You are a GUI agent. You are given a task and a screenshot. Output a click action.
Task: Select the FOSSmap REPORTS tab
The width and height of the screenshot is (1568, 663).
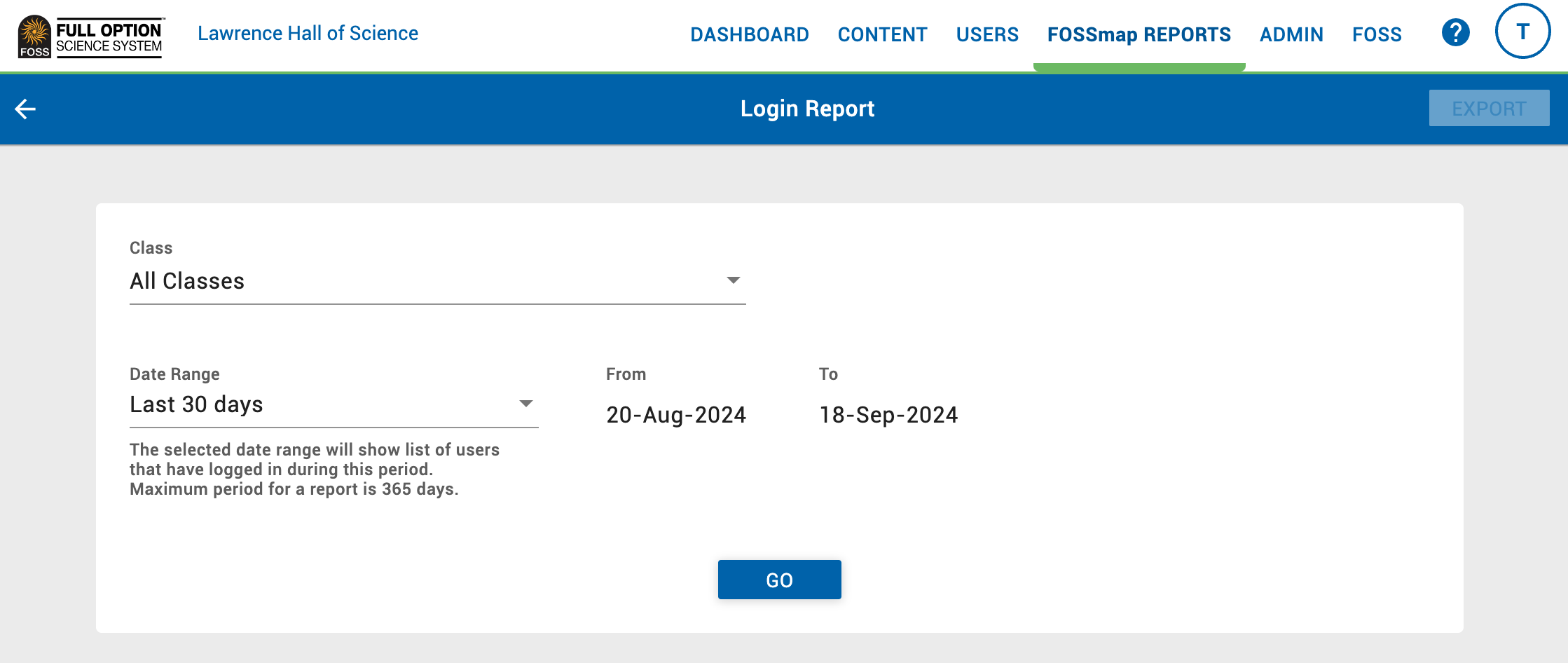click(1138, 34)
